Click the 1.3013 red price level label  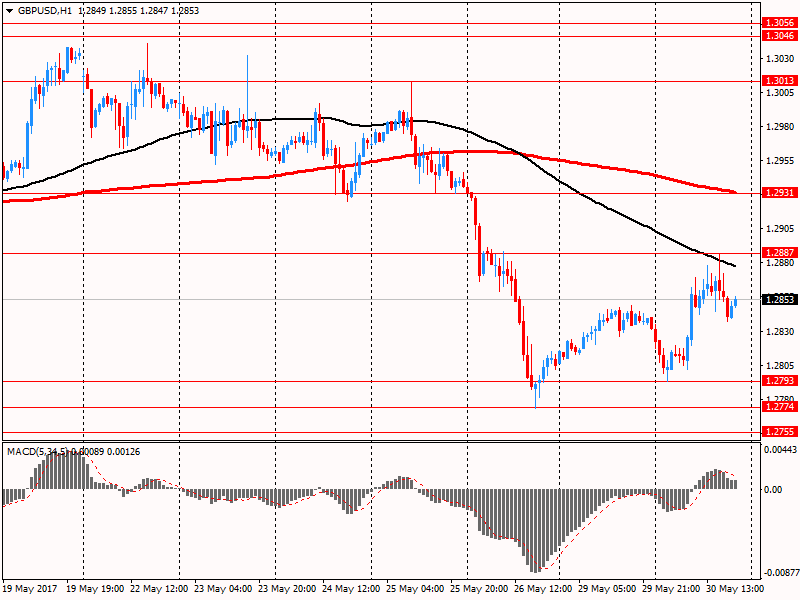(780, 81)
